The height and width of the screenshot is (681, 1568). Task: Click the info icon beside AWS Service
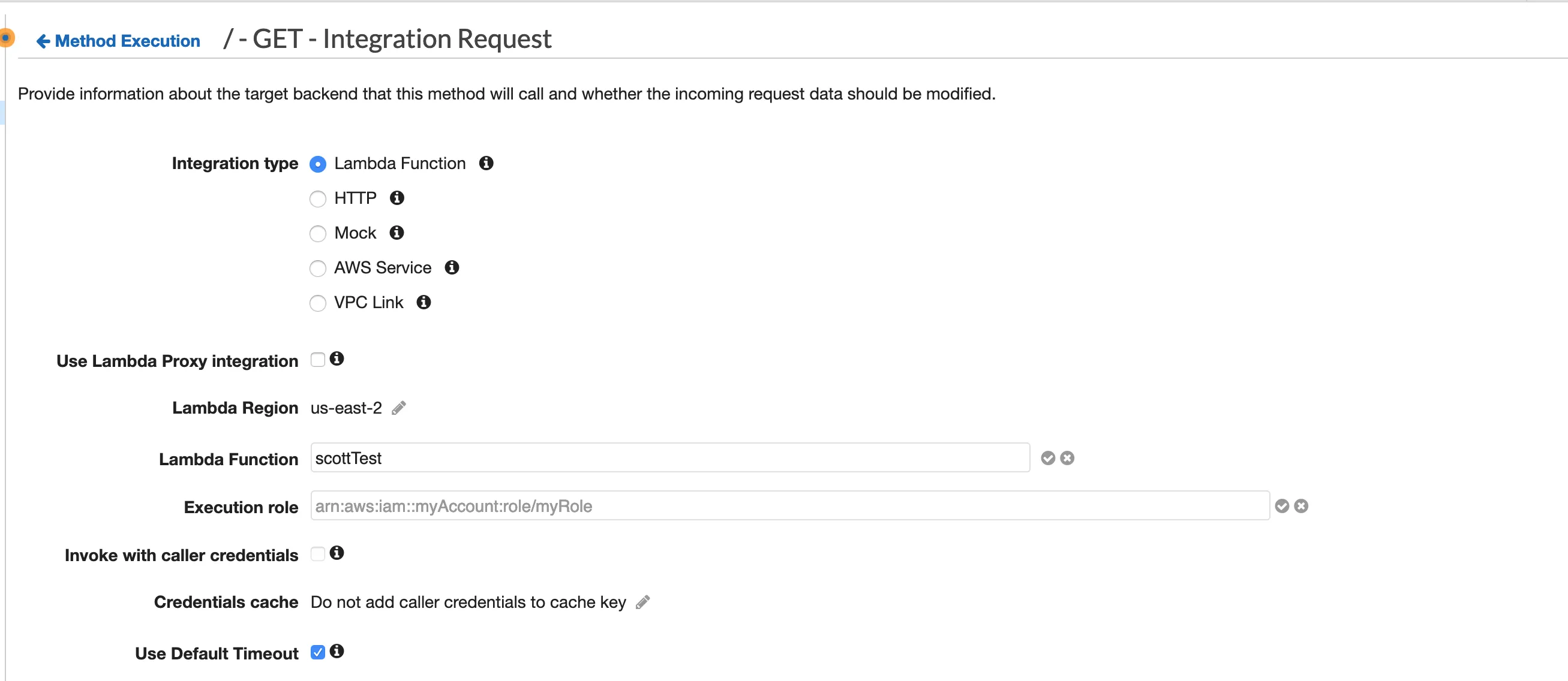[x=452, y=267]
